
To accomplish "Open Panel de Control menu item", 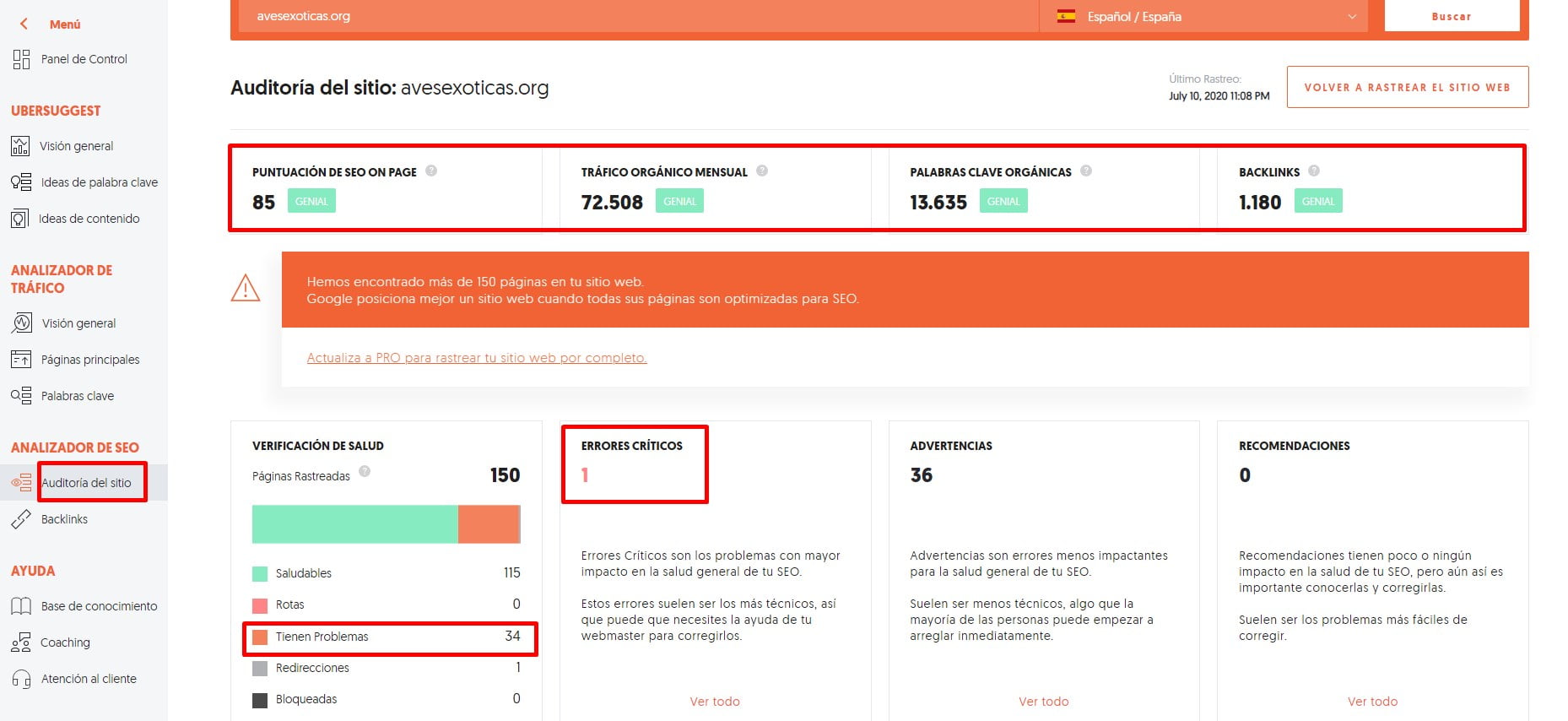I will [x=84, y=59].
